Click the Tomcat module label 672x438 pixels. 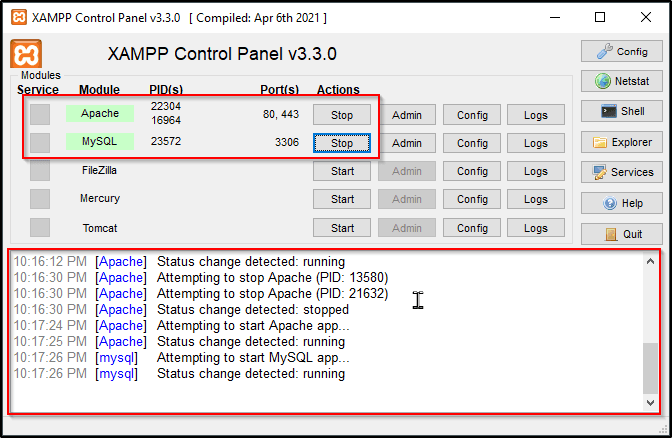coord(100,228)
